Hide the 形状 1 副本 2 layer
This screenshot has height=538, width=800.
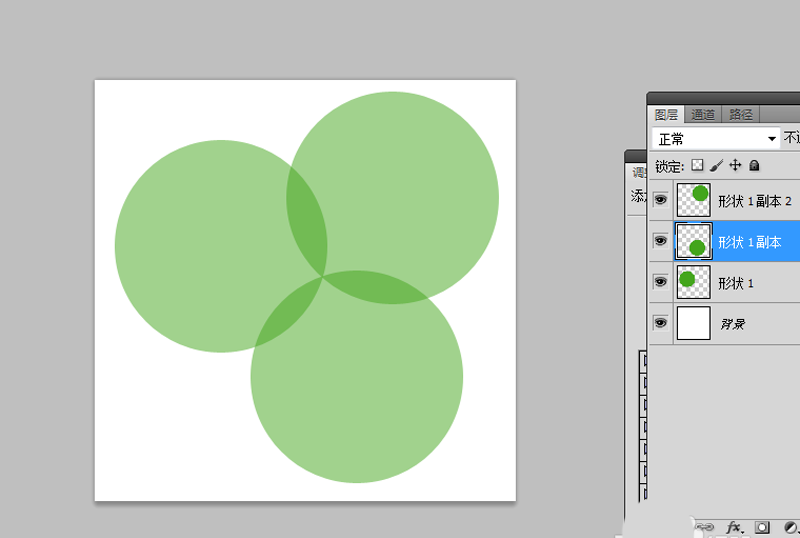coord(660,200)
